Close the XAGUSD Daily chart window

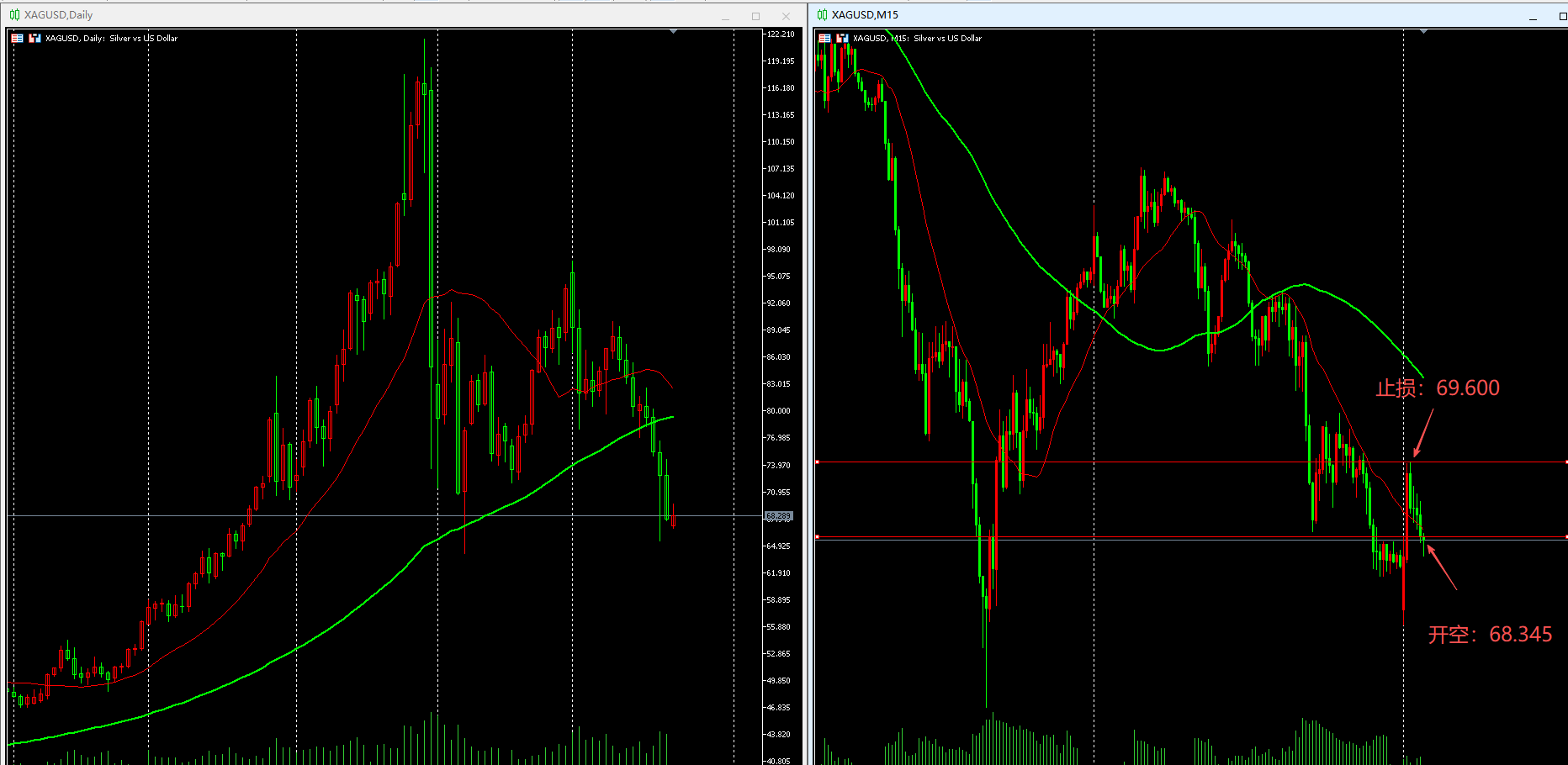[x=786, y=17]
